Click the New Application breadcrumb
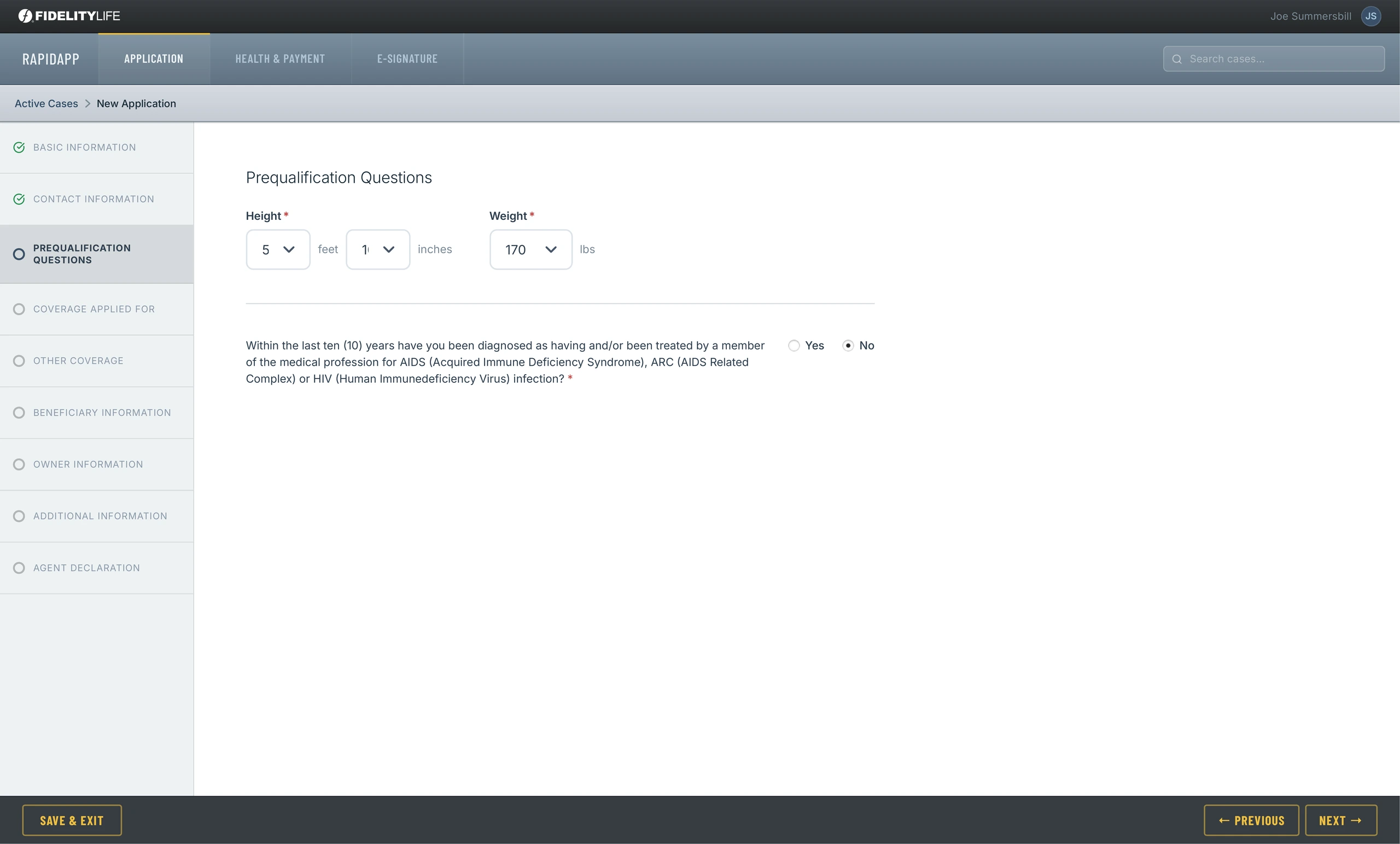1400x844 pixels. pyautogui.click(x=136, y=103)
